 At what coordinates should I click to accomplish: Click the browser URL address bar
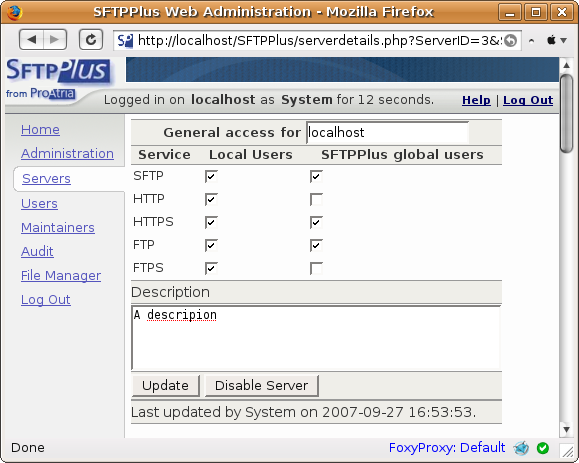coord(318,40)
